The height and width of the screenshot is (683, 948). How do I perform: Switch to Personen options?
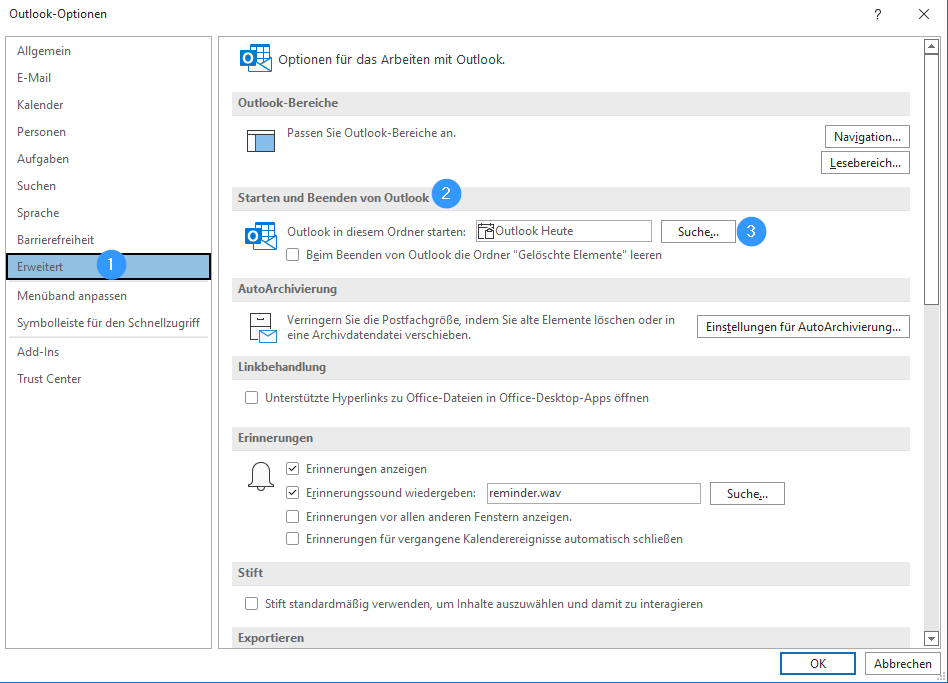click(109, 132)
